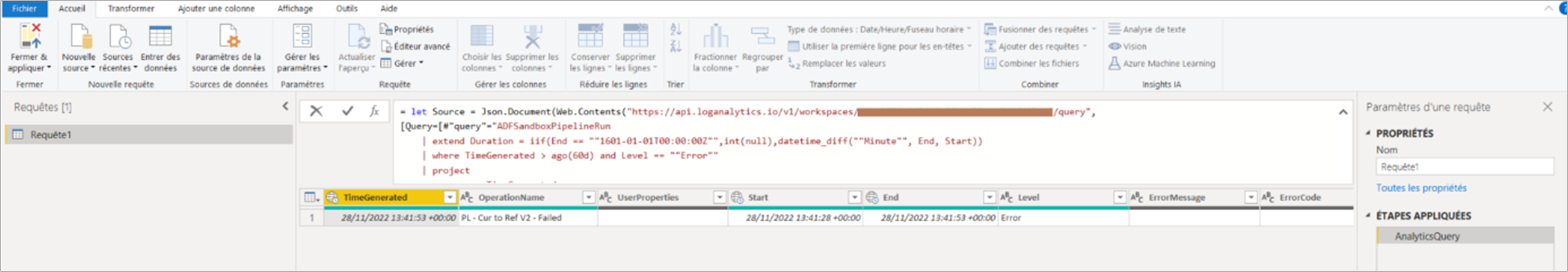1568x272 pixels.
Task: Open Analyse de texte
Action: [x=1147, y=29]
